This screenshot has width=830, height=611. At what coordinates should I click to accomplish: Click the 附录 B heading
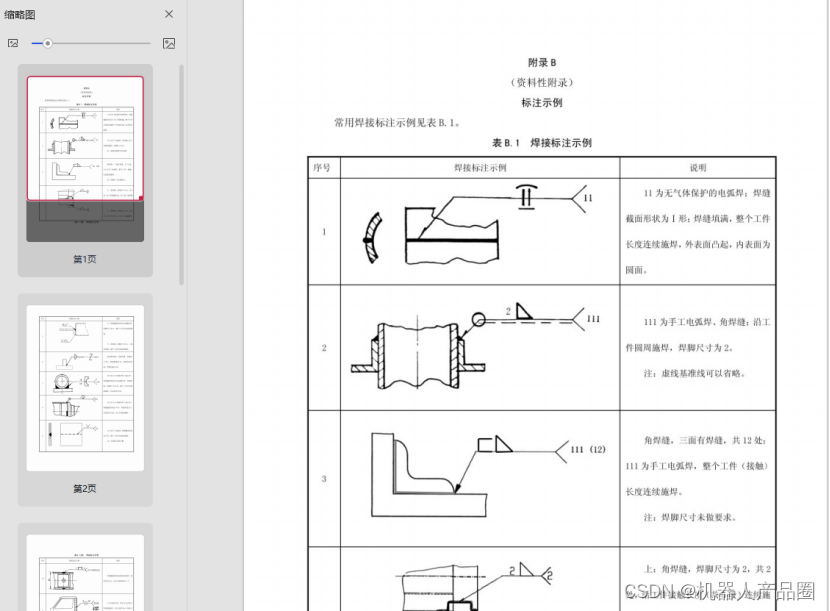(x=542, y=62)
